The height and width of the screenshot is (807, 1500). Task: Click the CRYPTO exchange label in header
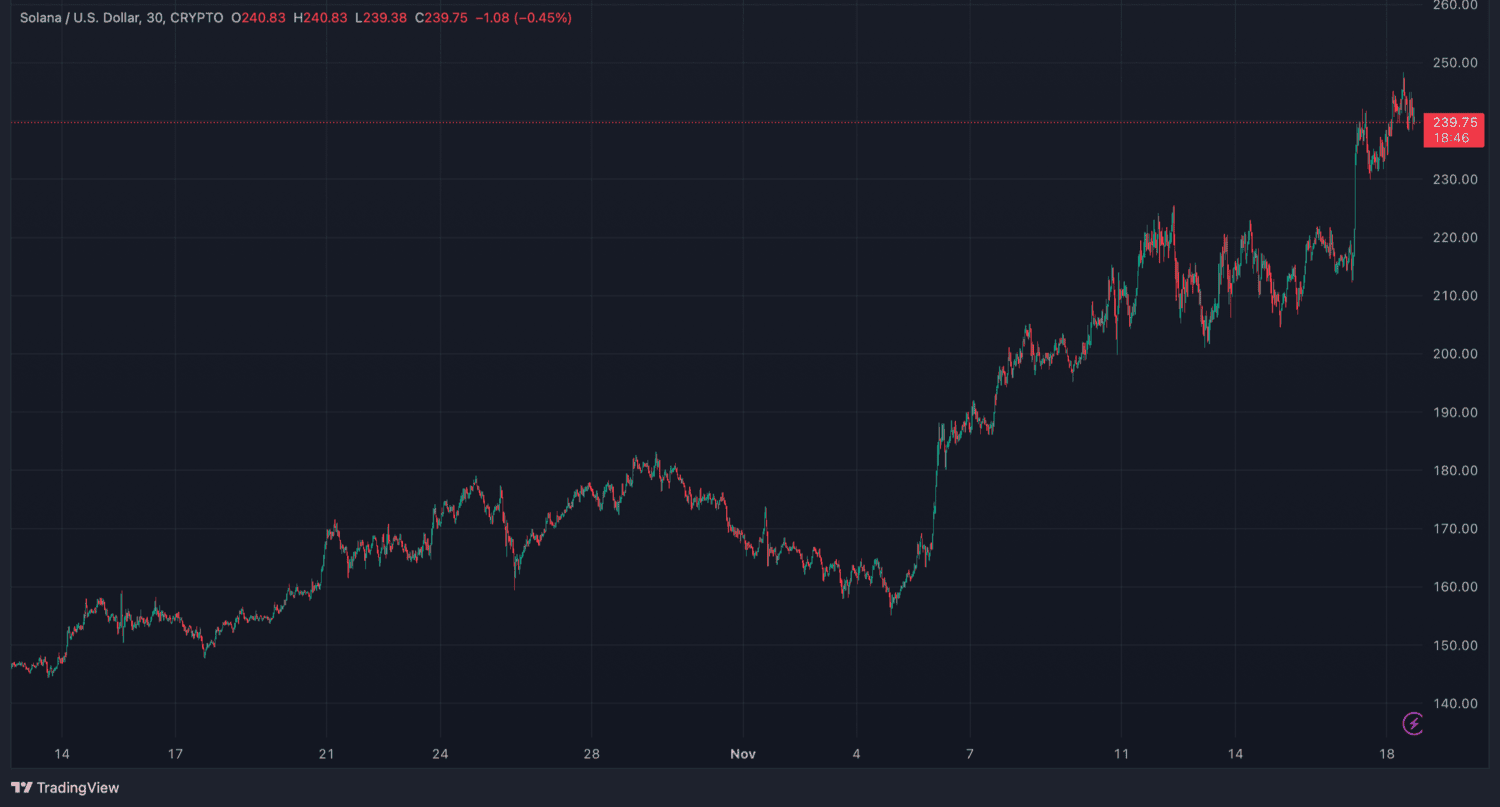[197, 18]
